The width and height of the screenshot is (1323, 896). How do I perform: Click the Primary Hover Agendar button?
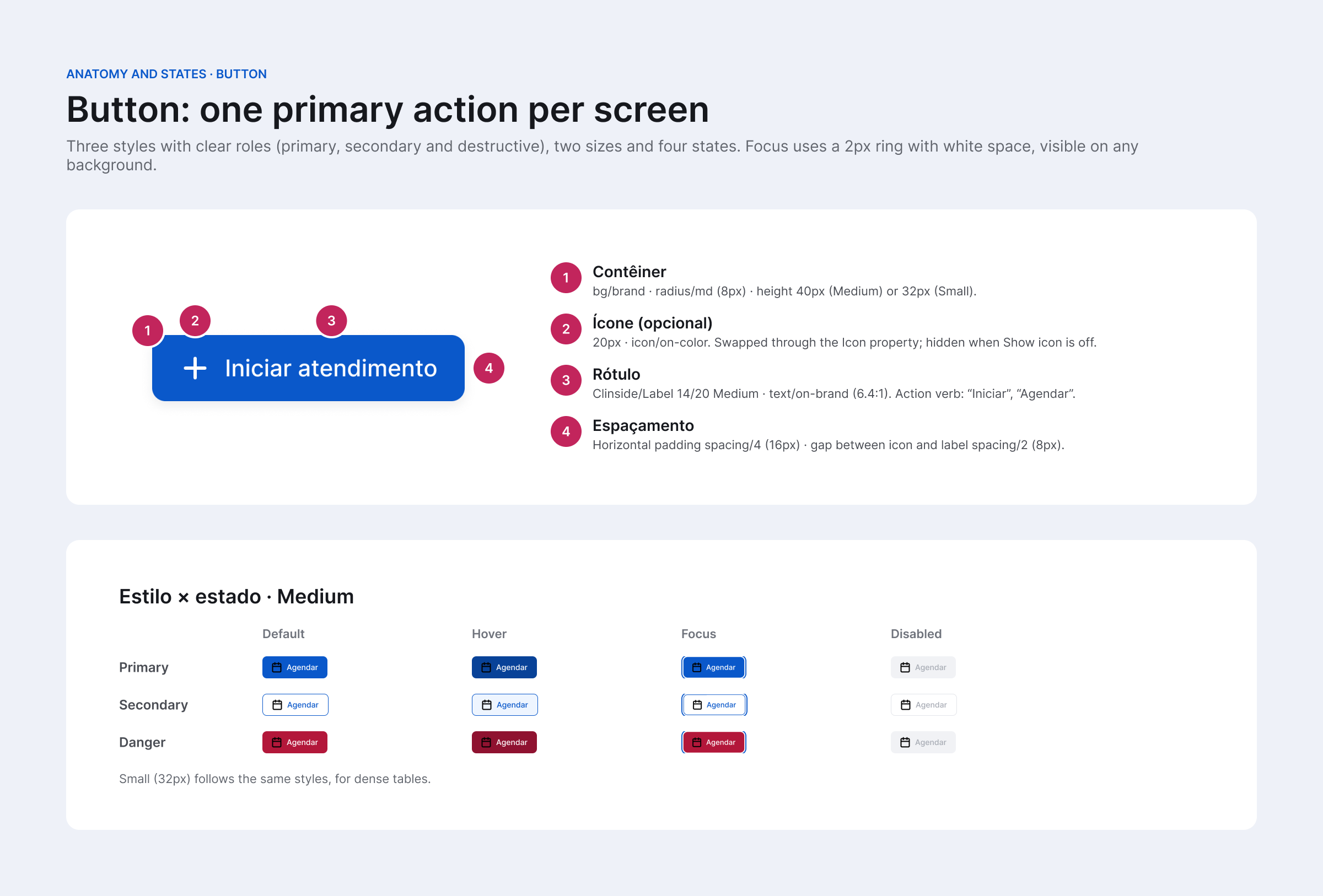tap(504, 667)
